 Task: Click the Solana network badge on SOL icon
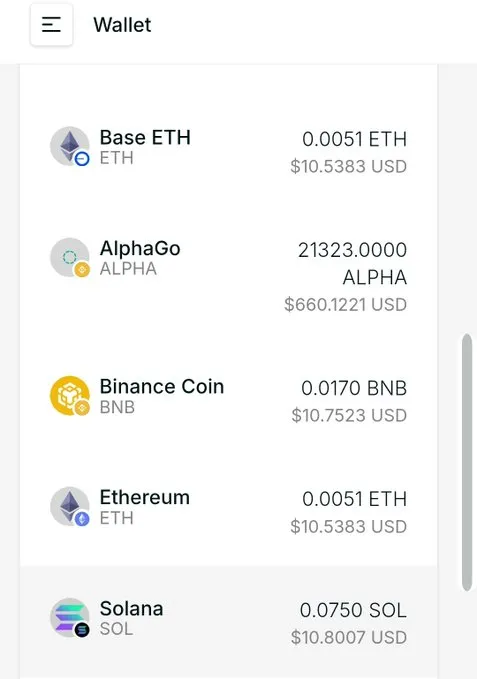pos(82,630)
